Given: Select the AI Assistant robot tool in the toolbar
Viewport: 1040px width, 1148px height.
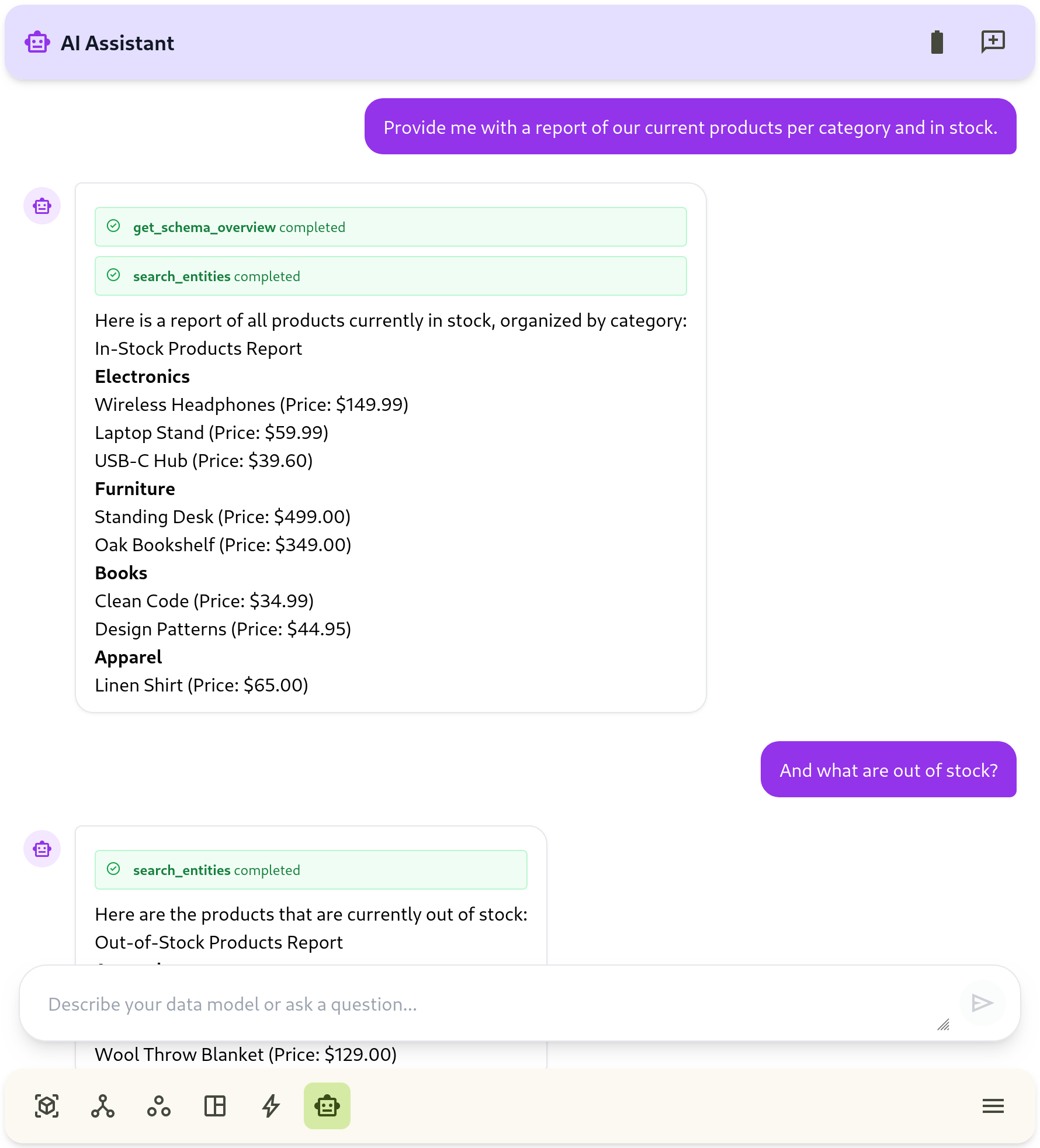Looking at the screenshot, I should (327, 1105).
